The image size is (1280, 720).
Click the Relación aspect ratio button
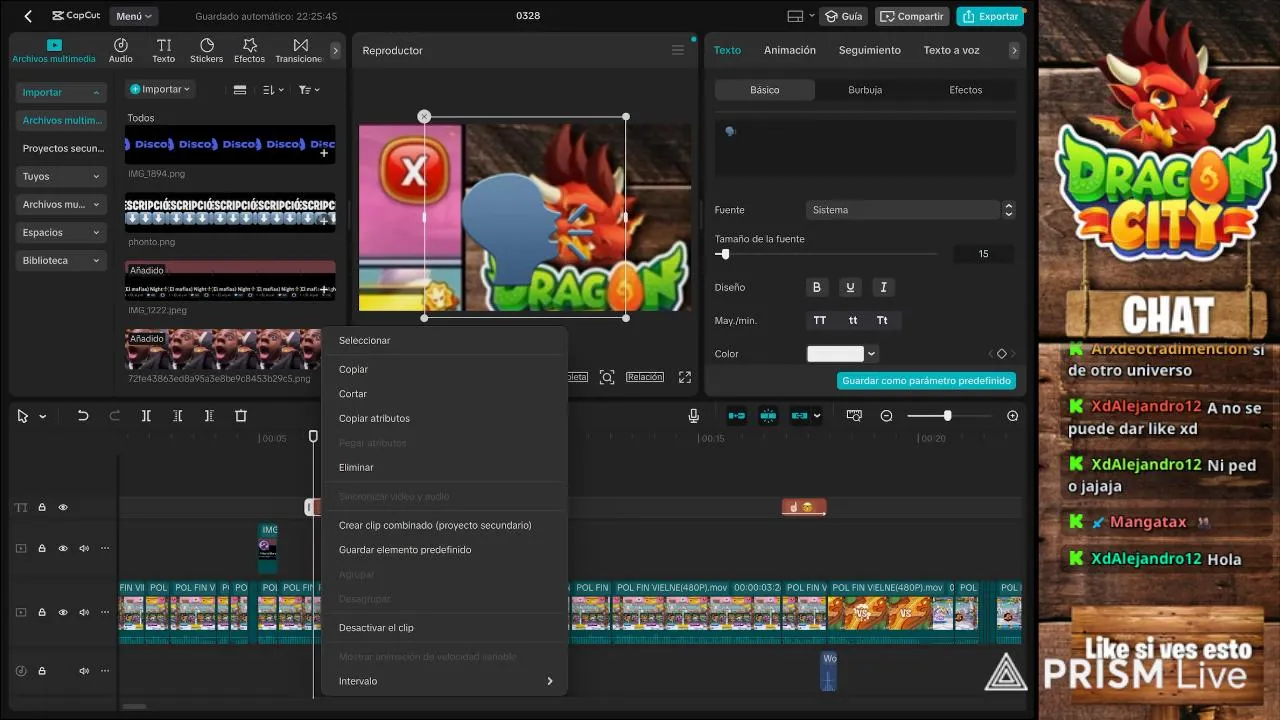(645, 377)
